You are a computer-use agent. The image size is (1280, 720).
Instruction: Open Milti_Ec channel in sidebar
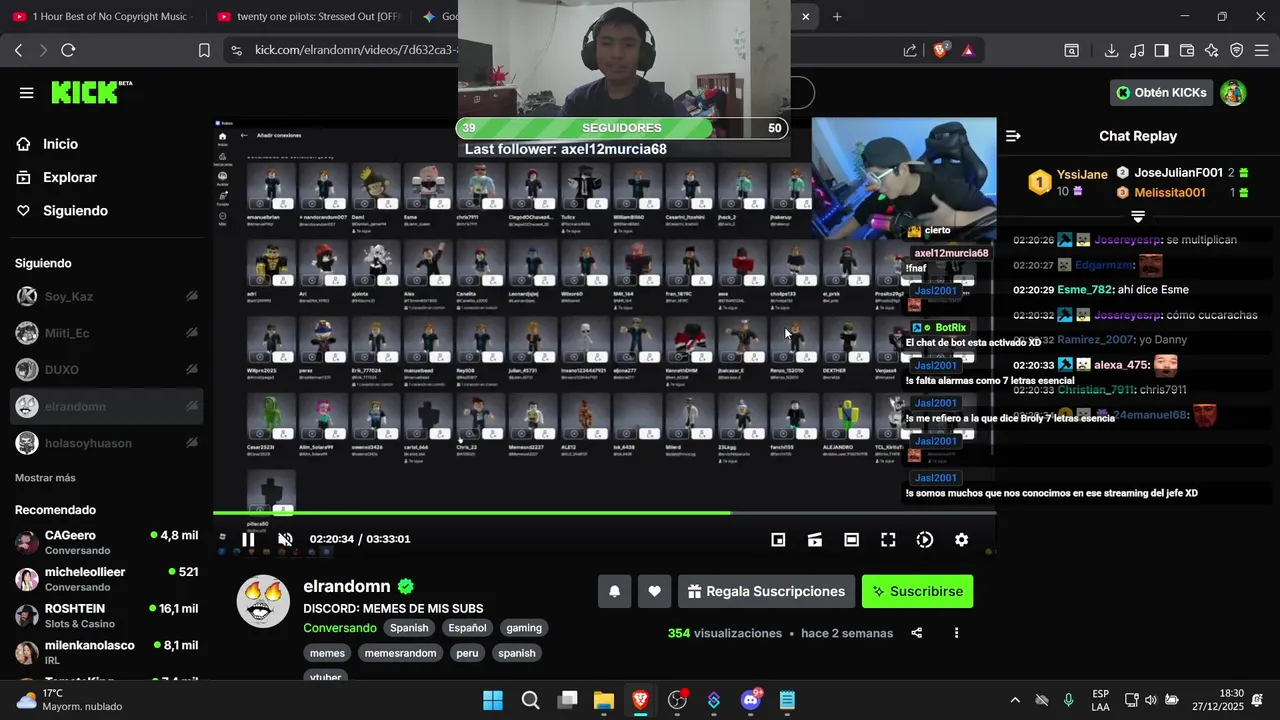[x=107, y=333]
